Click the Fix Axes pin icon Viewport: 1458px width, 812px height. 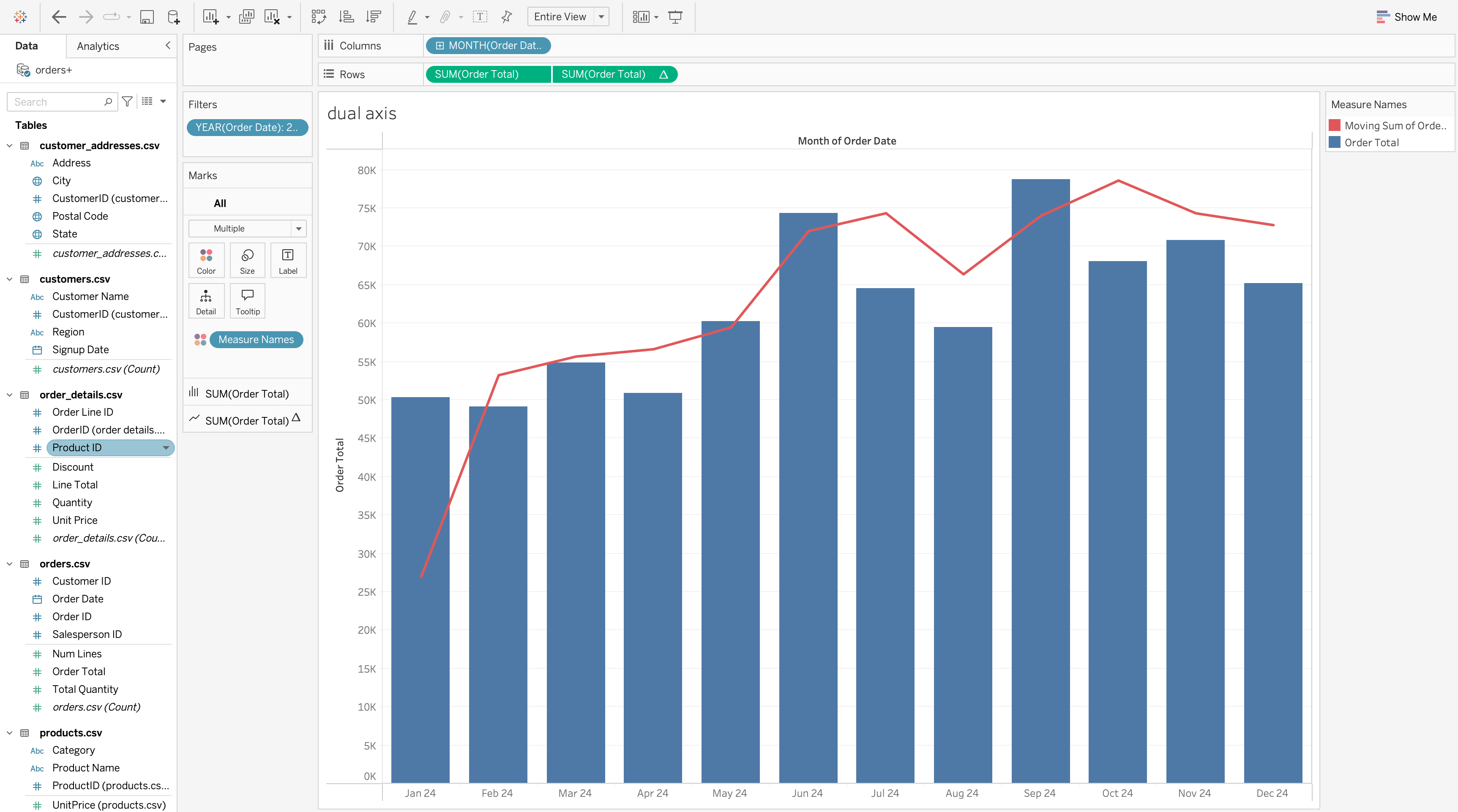pos(507,17)
